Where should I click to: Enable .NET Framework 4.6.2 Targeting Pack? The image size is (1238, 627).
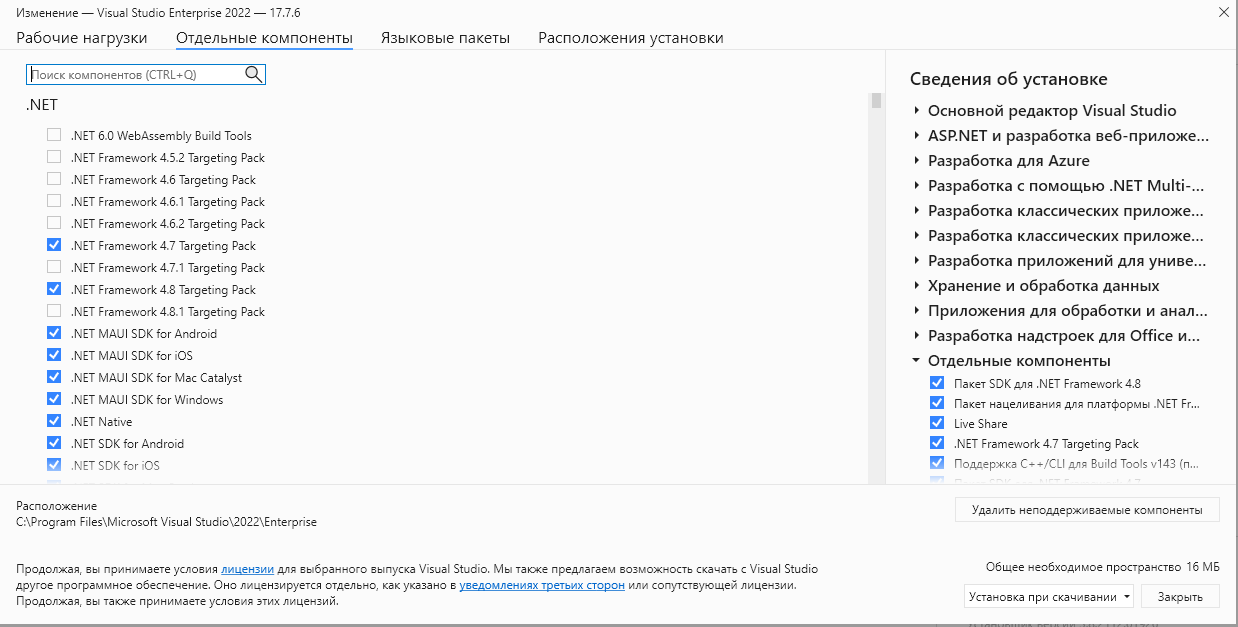tap(54, 223)
